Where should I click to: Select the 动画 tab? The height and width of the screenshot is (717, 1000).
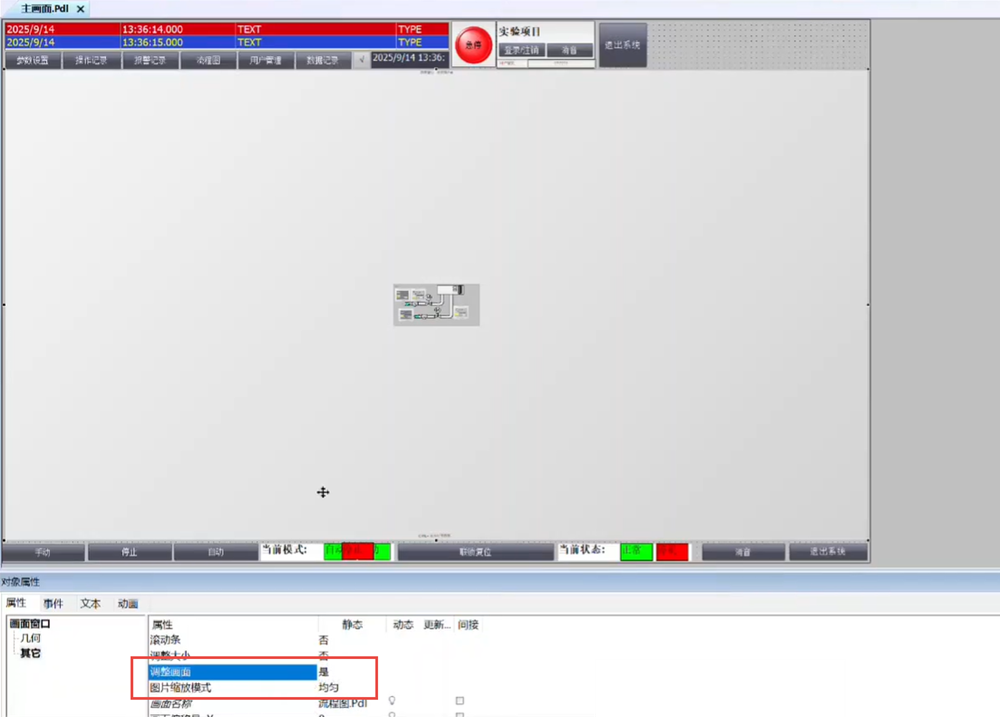point(127,603)
